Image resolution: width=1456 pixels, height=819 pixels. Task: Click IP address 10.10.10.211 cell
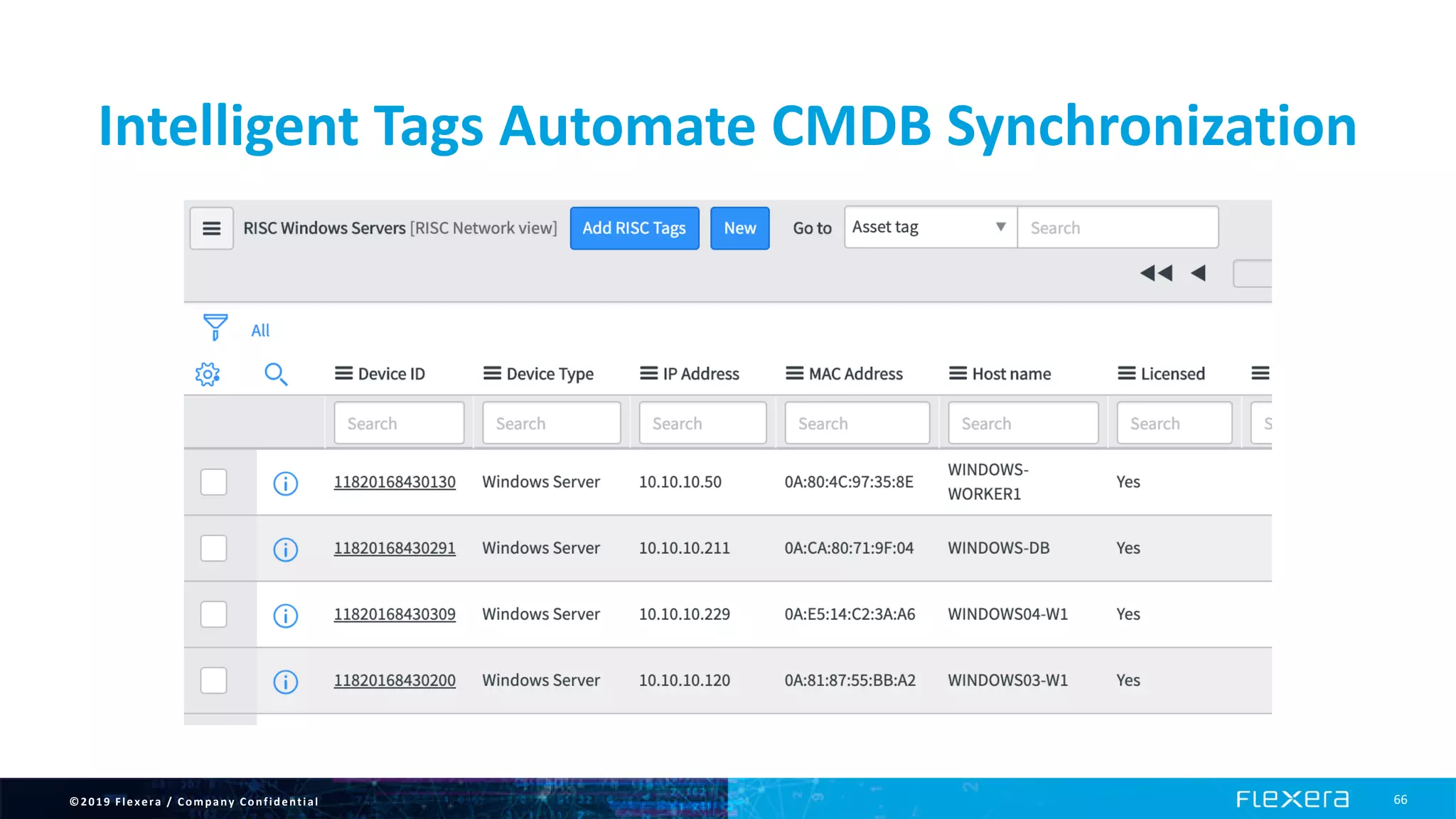pyautogui.click(x=684, y=548)
